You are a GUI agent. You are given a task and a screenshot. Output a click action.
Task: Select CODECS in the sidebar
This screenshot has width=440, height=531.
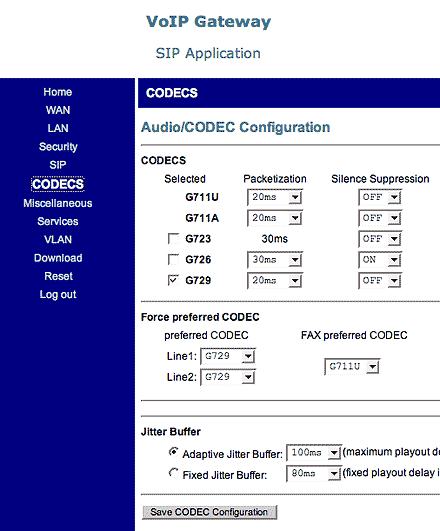58,184
